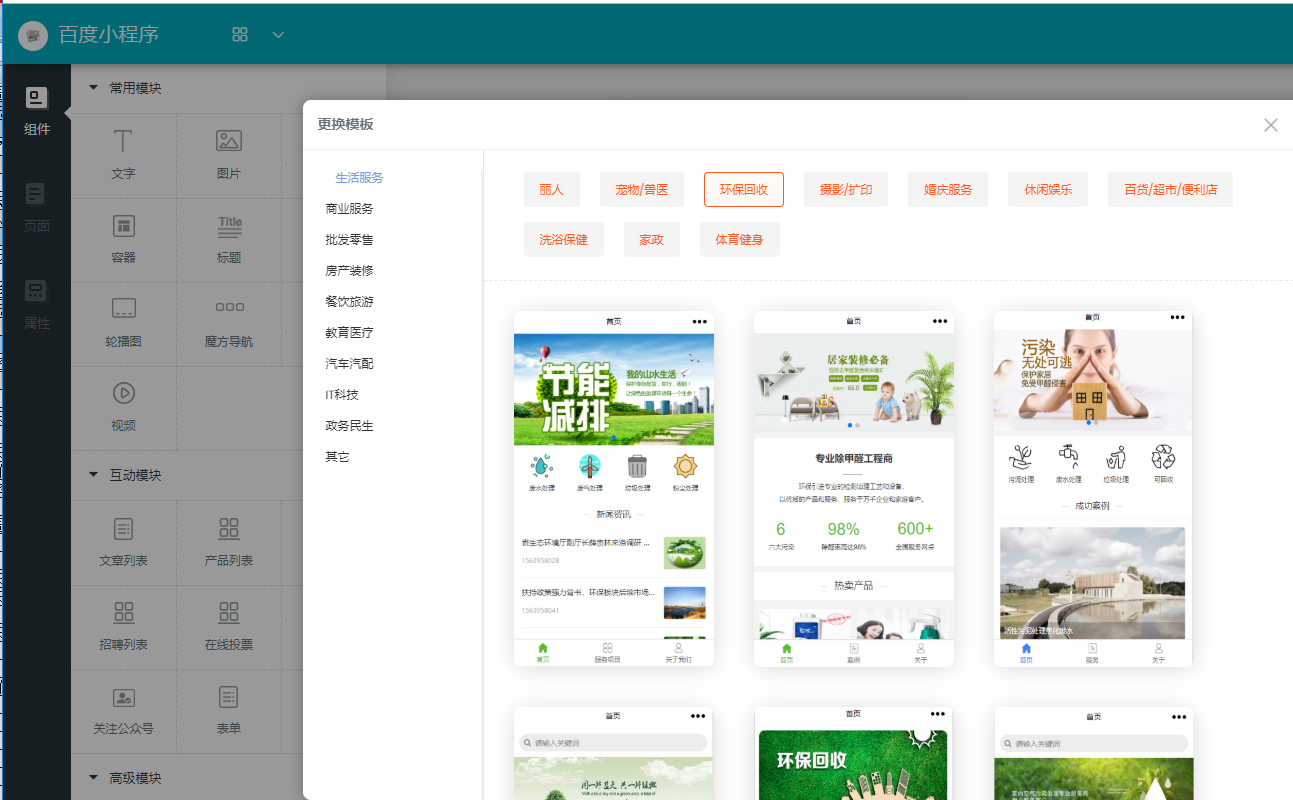Viewport: 1293px width, 800px height.
Task: Select the 文字 text component icon
Action: [123, 142]
